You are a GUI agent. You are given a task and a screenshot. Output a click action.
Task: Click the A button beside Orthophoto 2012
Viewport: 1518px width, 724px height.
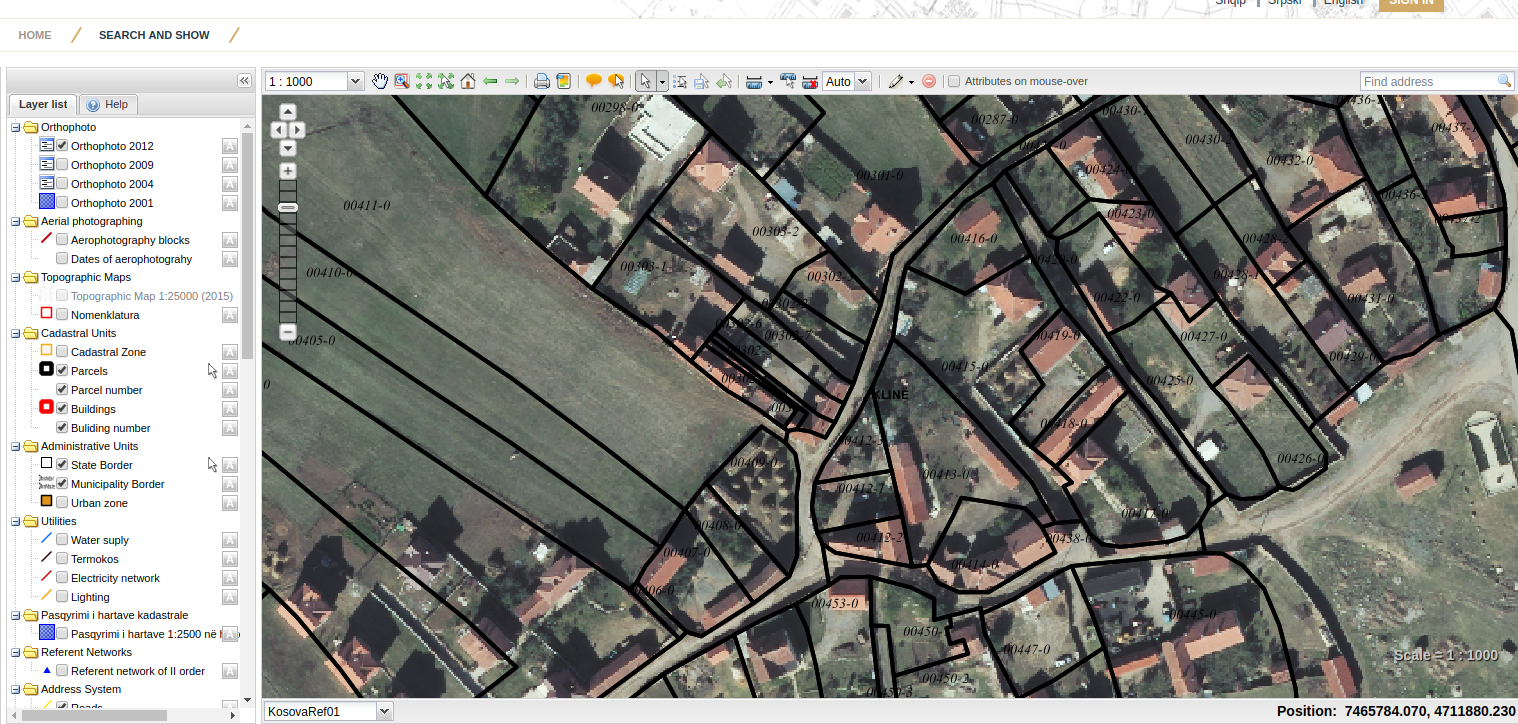click(229, 146)
